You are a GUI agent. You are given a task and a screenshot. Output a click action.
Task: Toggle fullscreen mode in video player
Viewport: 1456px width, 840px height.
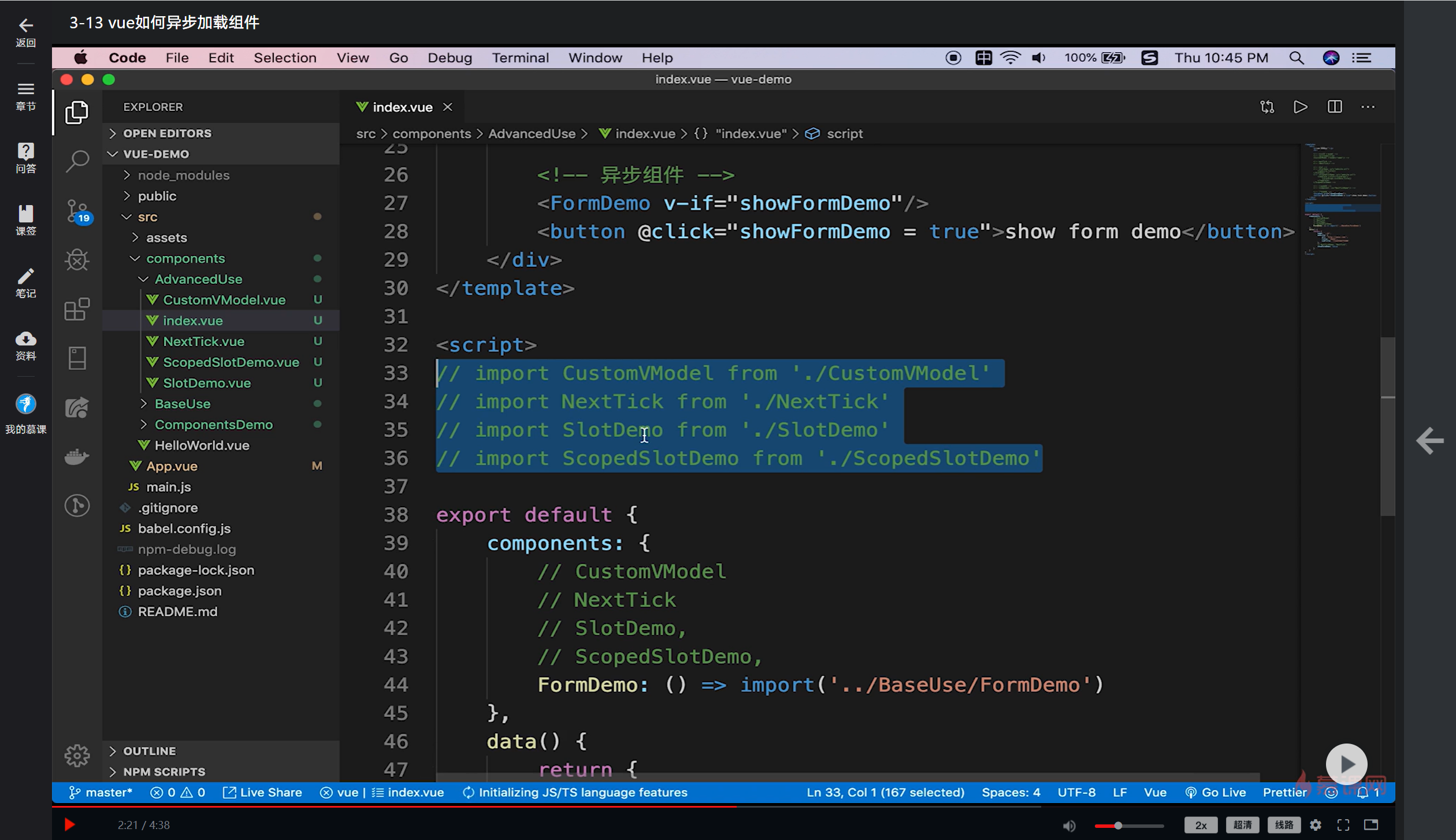coord(1343,825)
